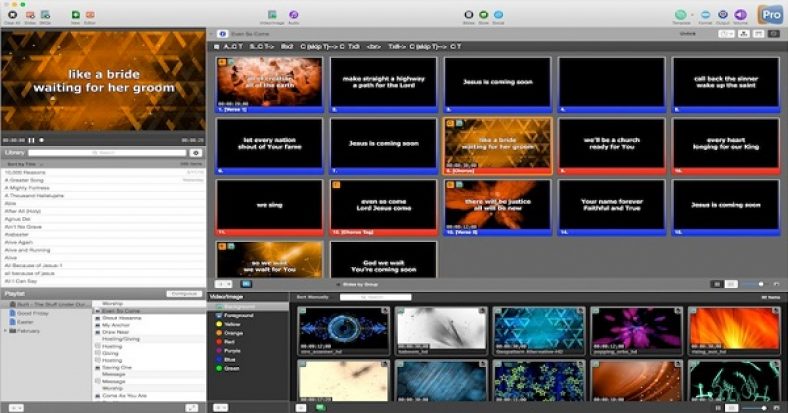Click the Output toolbar icon
Viewport: 788px width, 413px height.
coord(722,15)
